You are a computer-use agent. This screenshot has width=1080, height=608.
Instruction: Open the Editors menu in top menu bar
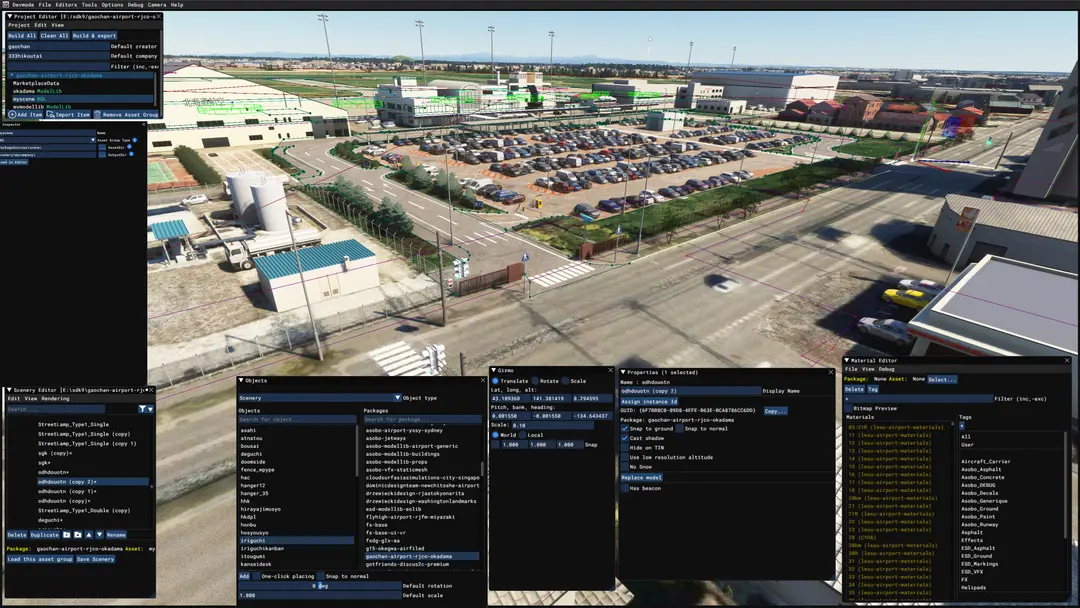pyautogui.click(x=66, y=5)
